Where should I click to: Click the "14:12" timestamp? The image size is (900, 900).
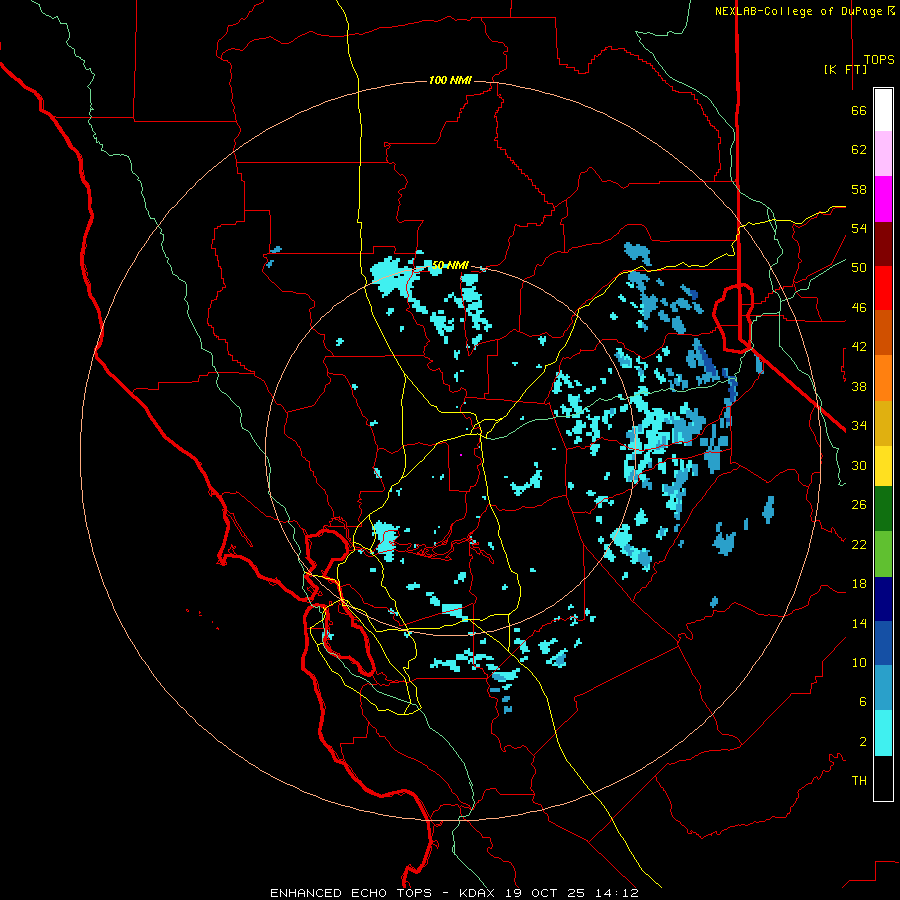pos(616,893)
